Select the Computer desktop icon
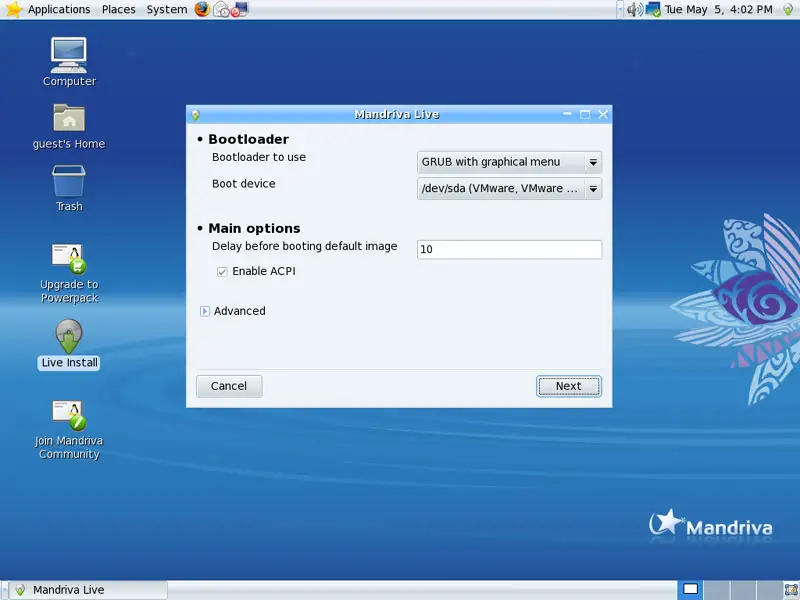Screen dimensions: 800x600 [x=69, y=62]
